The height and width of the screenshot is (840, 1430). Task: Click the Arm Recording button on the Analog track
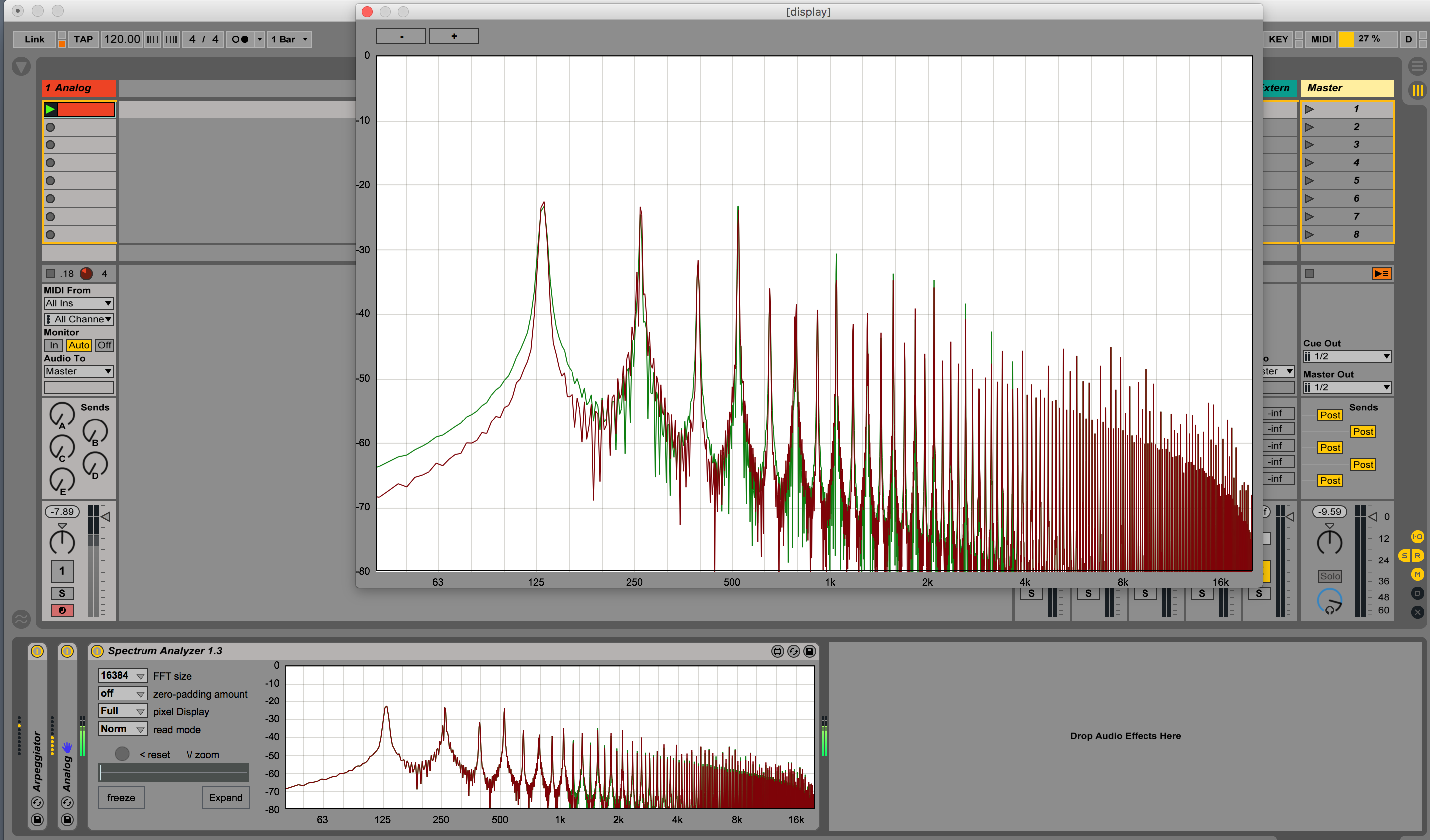coord(62,611)
